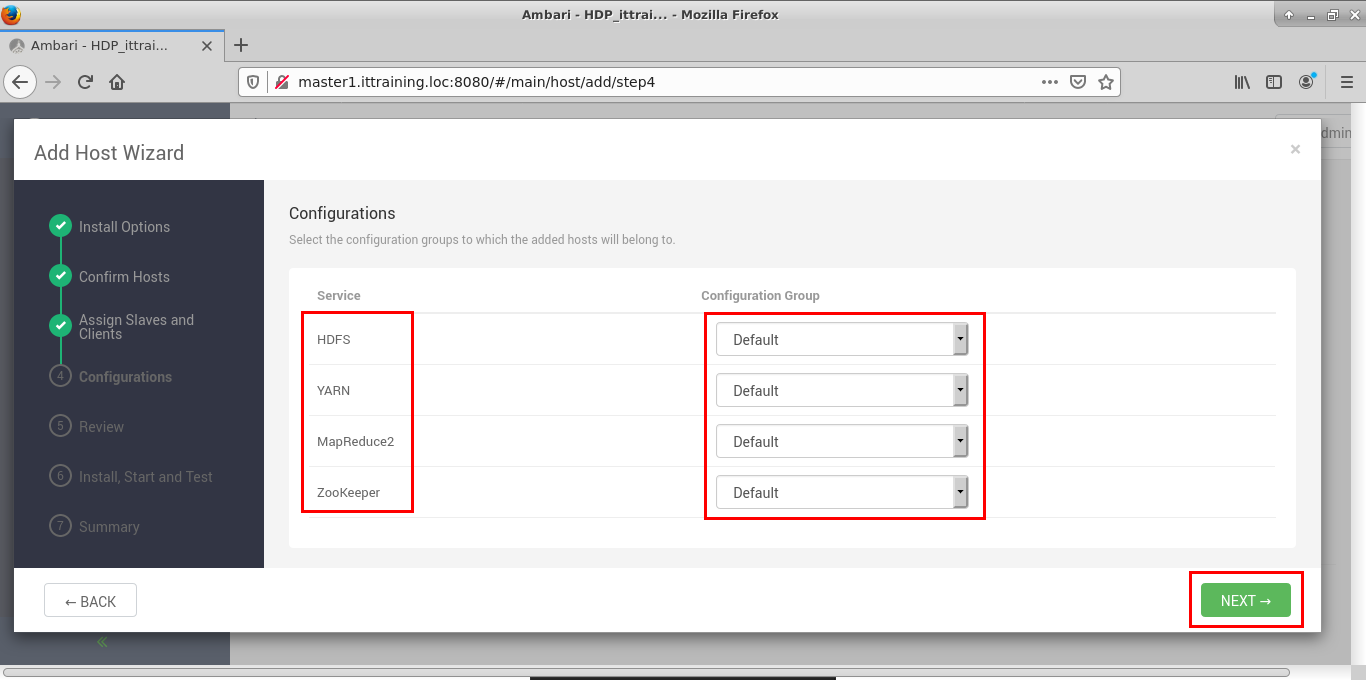Click the insecure connection padlock icon
The image size is (1366, 680).
point(281,82)
